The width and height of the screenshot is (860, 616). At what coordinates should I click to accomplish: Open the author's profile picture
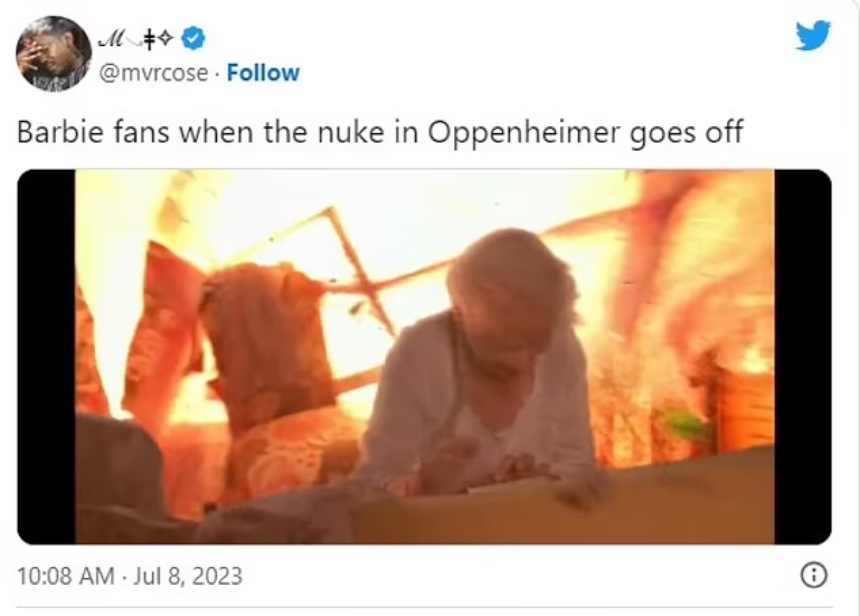[53, 53]
